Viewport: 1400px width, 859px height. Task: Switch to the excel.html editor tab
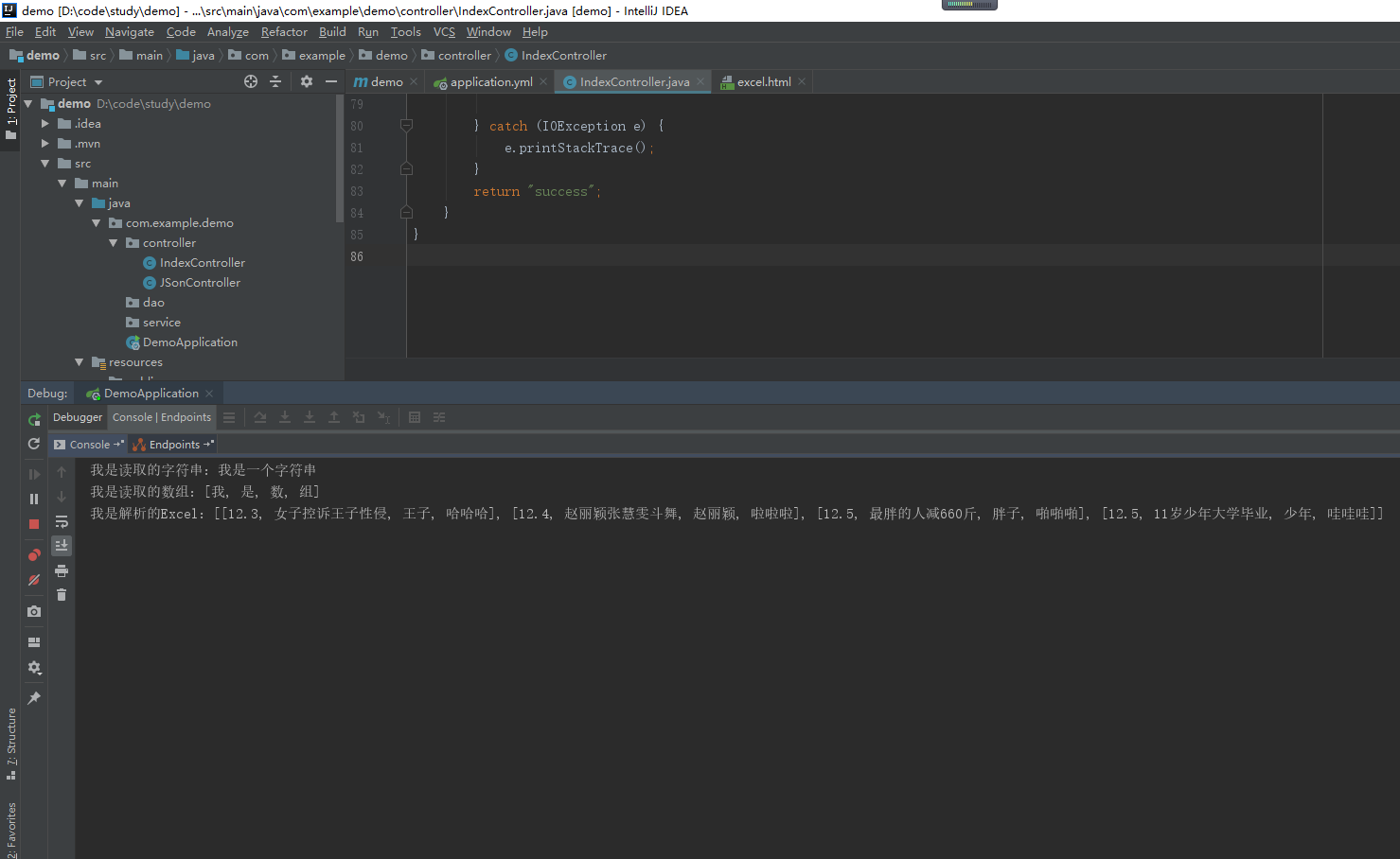[x=762, y=81]
